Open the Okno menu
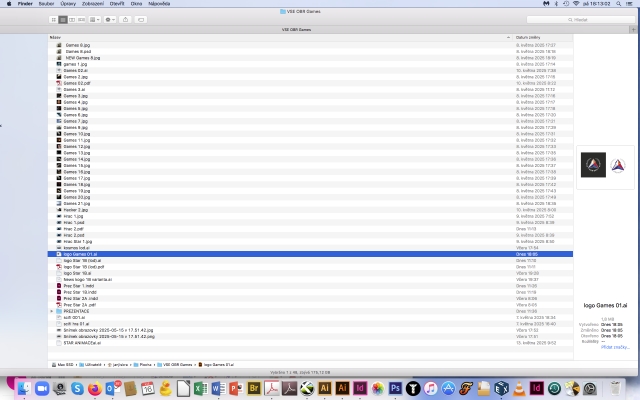640x400 pixels. tap(136, 4)
